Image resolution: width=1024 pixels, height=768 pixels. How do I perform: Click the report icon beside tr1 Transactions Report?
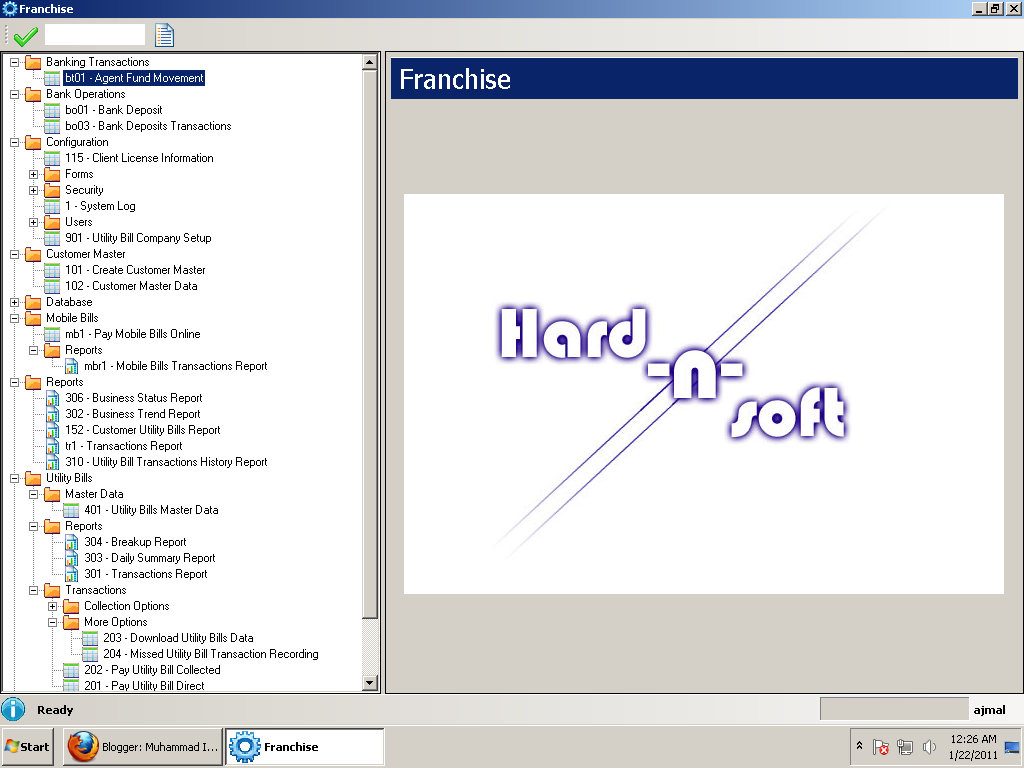pos(52,446)
